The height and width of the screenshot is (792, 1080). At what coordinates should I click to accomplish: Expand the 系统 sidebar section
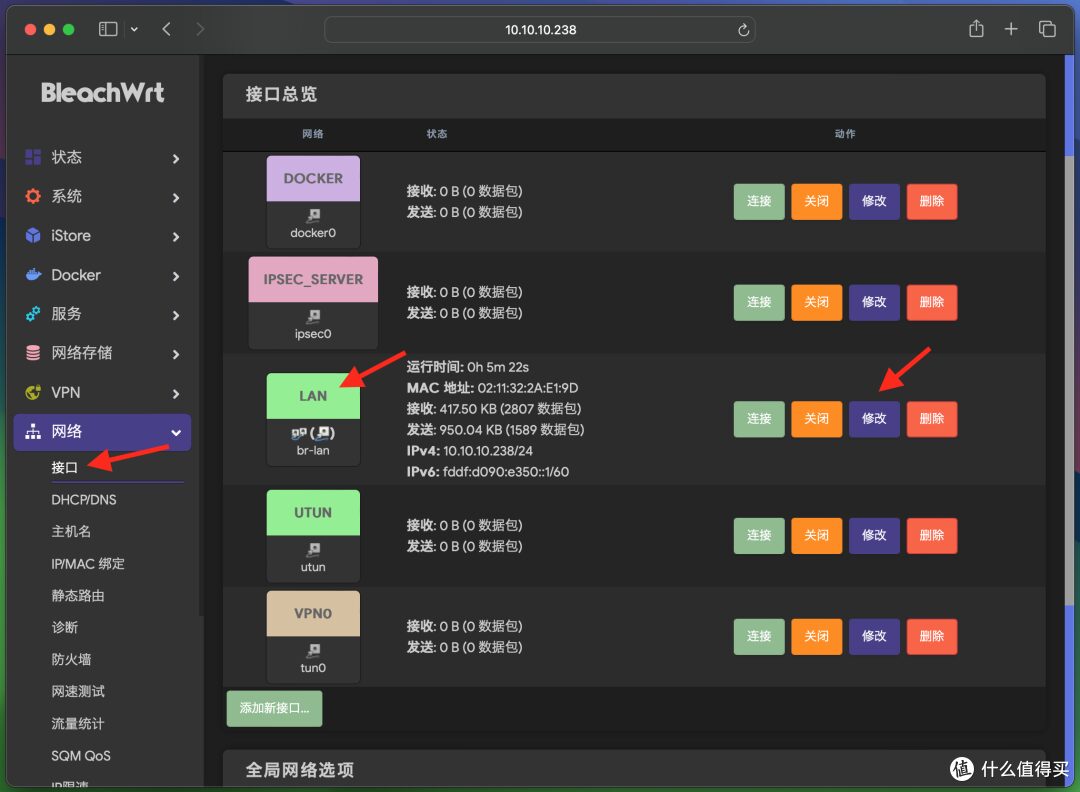(100, 196)
